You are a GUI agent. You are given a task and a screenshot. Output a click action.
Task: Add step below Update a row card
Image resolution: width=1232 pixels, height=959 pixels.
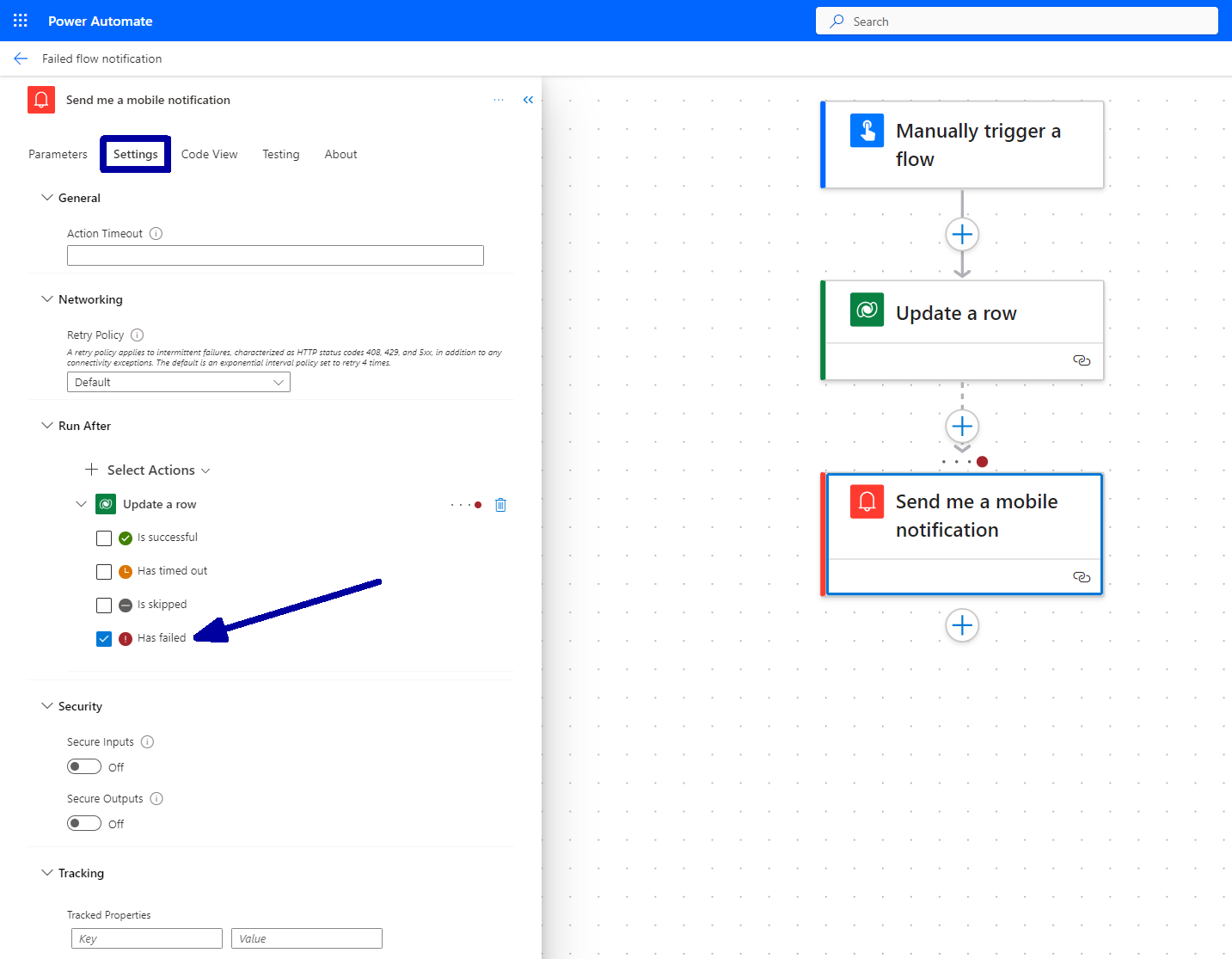click(x=962, y=426)
